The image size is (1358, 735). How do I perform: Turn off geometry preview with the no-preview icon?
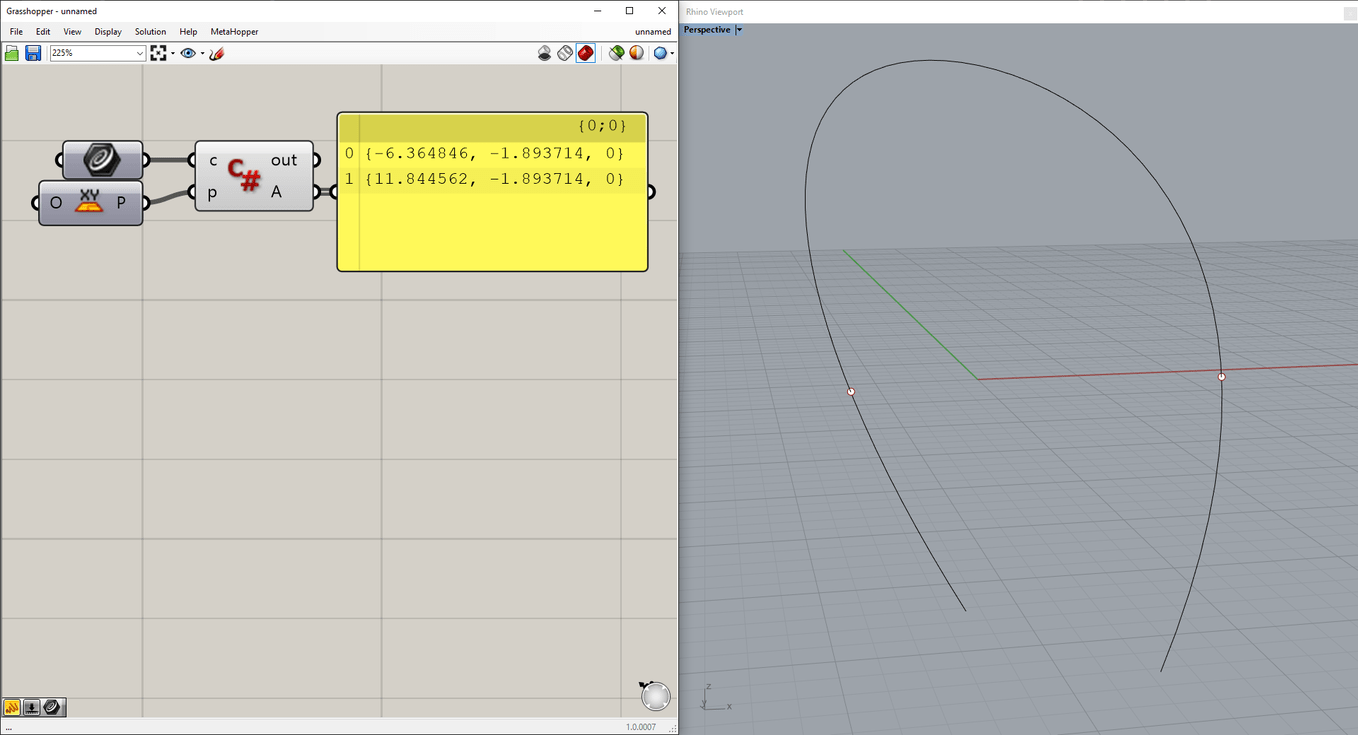(x=545, y=52)
